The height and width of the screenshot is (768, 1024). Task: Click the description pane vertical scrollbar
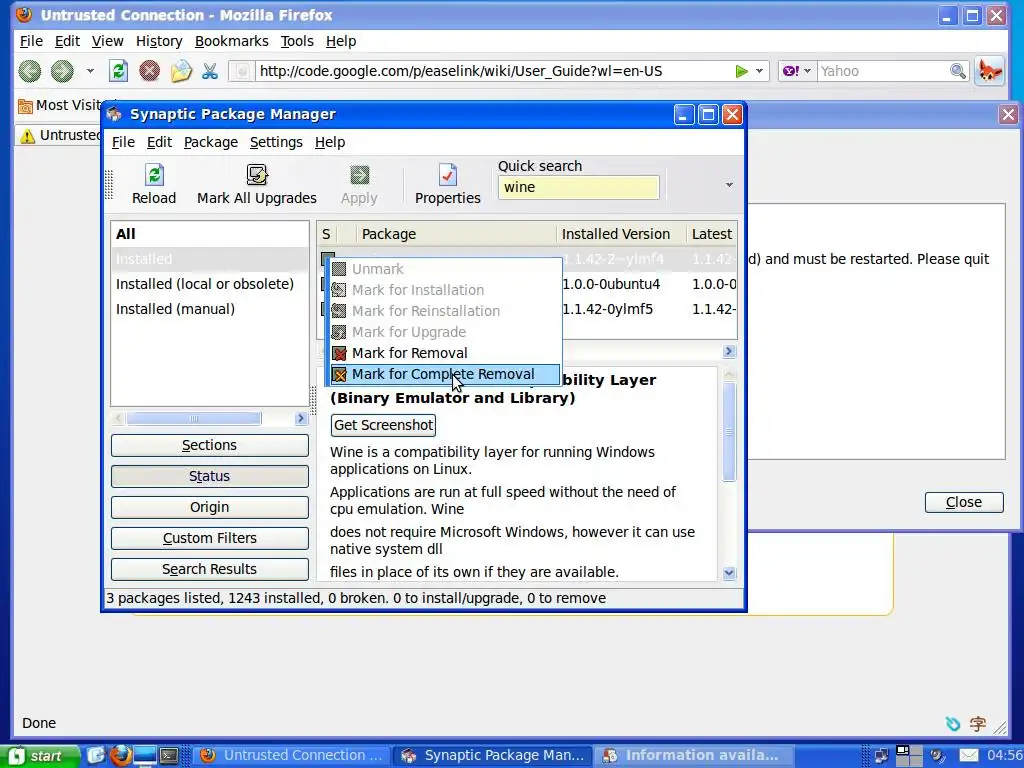[x=729, y=431]
